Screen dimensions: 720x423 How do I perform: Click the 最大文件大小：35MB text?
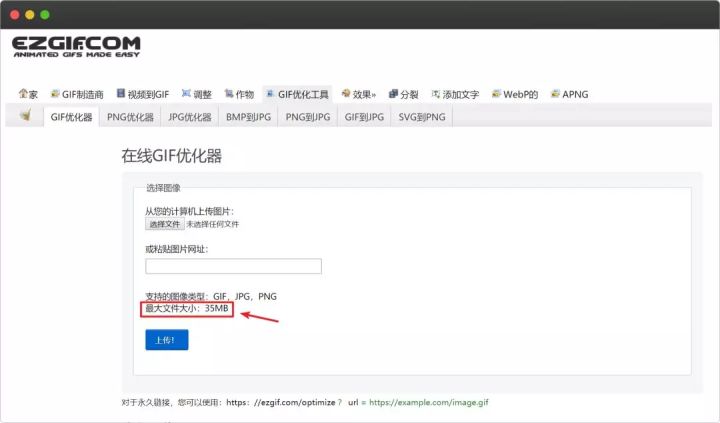coord(187,309)
